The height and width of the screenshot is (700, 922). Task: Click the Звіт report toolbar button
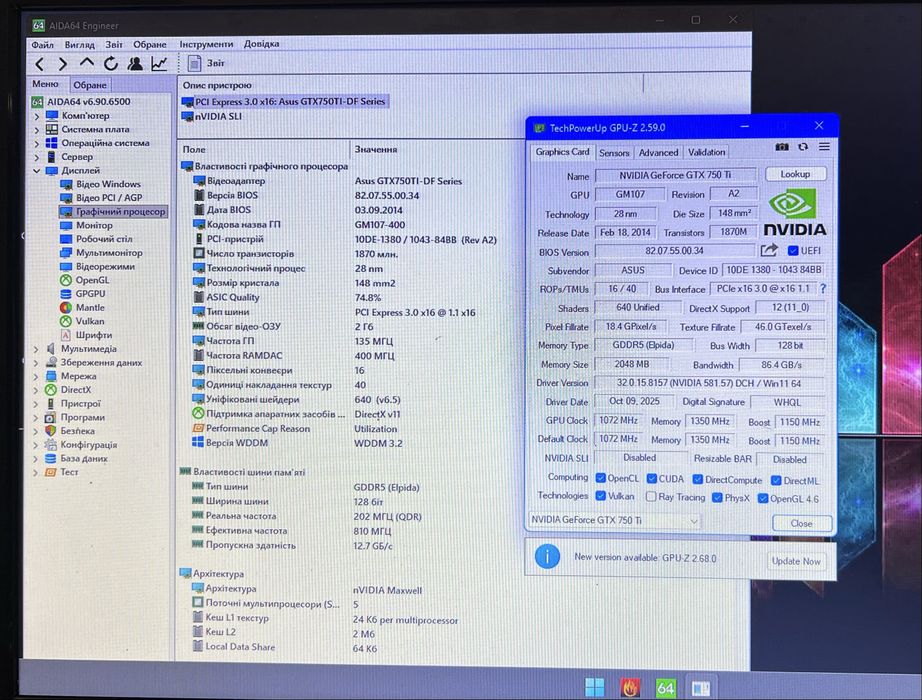click(206, 63)
